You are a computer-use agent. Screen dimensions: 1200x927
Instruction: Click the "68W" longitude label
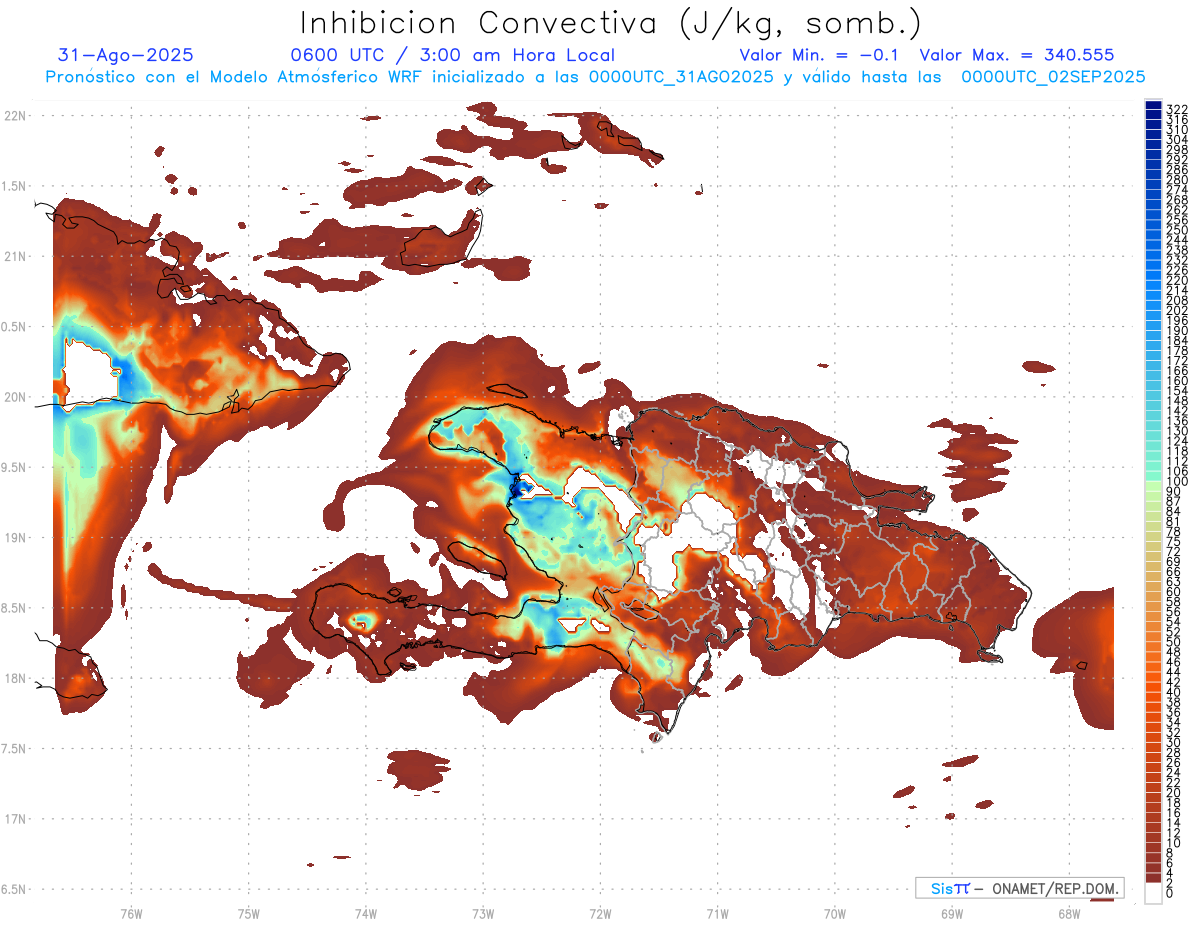coord(1069,913)
